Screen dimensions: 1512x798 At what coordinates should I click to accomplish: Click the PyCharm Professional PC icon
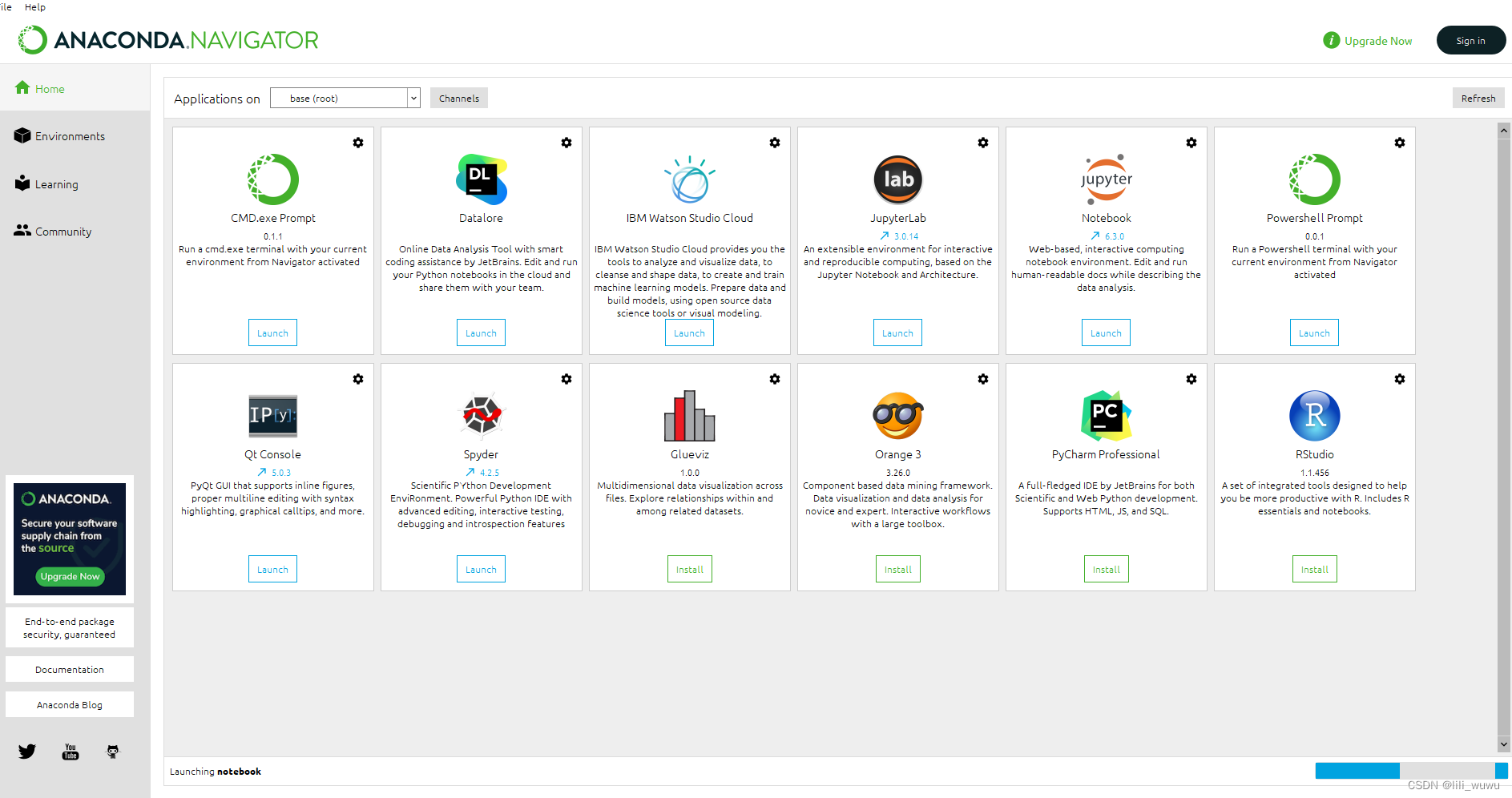[x=1107, y=416]
